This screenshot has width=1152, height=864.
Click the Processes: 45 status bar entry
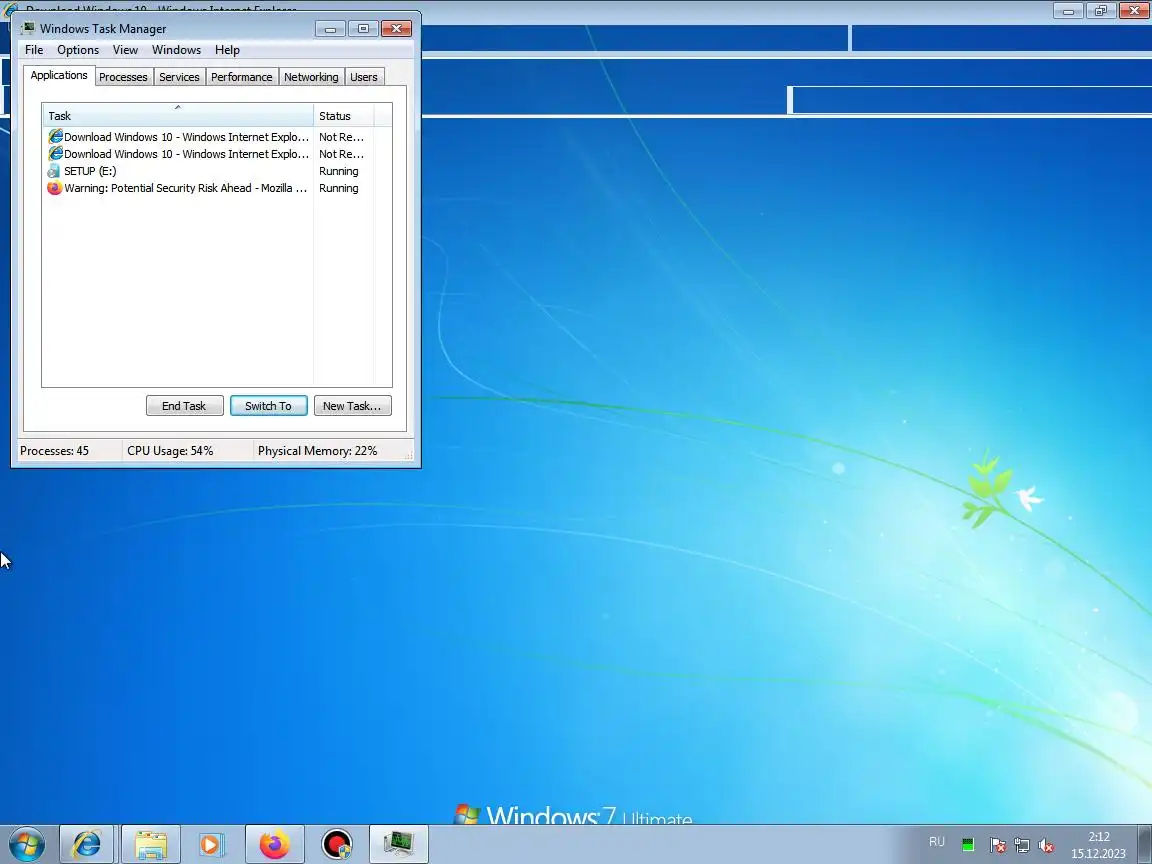coord(54,450)
